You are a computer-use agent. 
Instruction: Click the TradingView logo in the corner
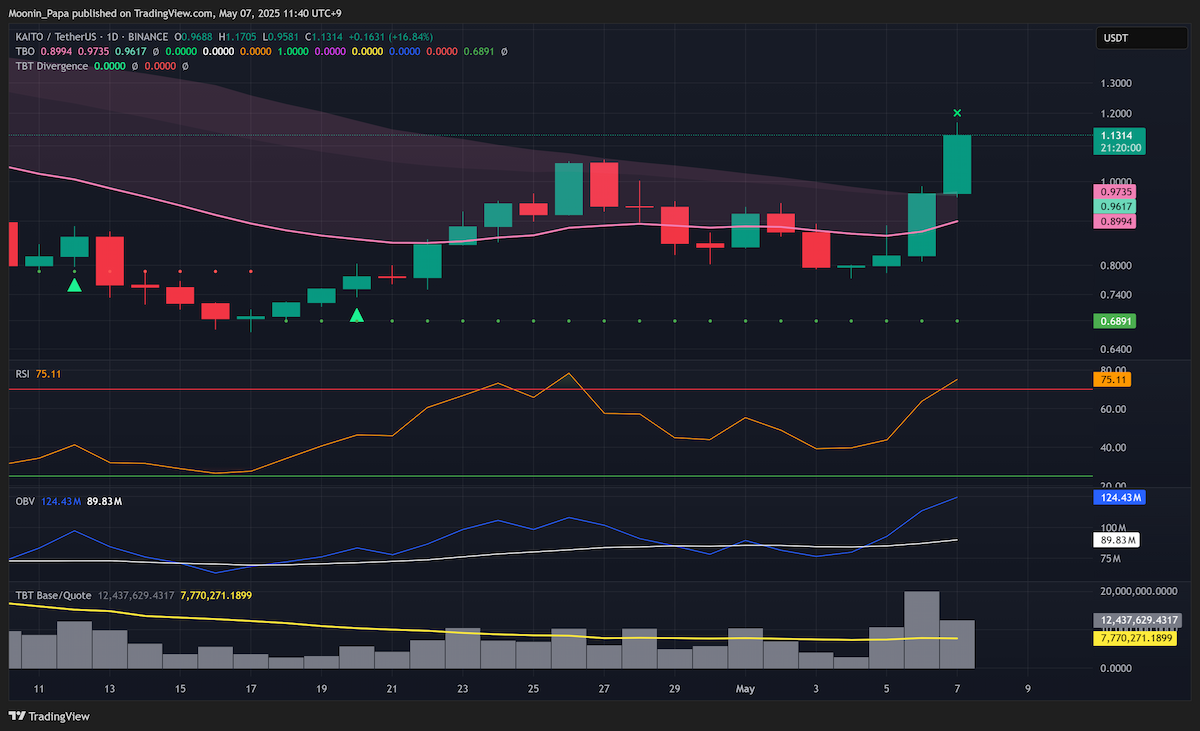pos(49,716)
